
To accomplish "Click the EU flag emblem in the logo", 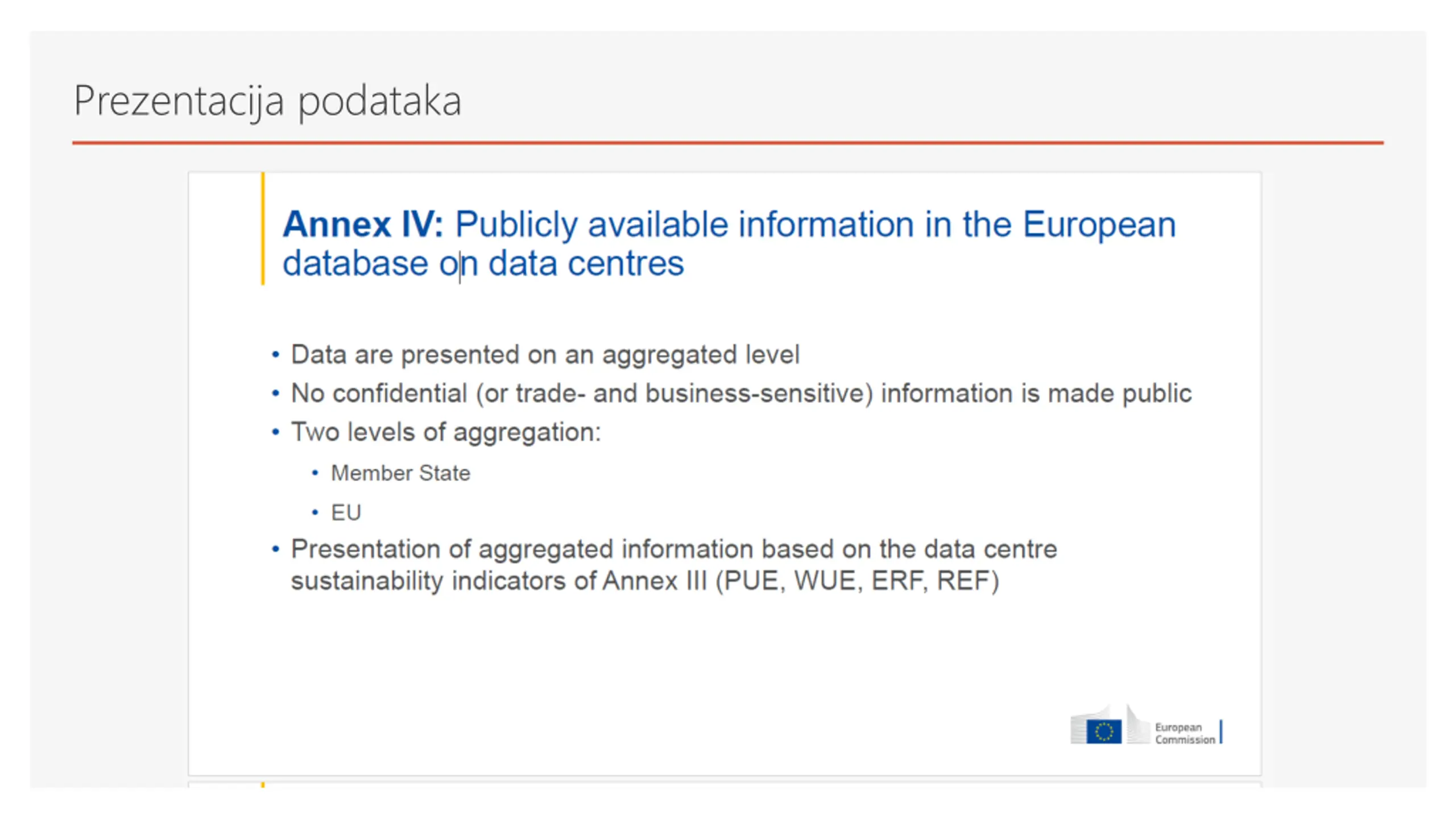I will pos(1103,731).
